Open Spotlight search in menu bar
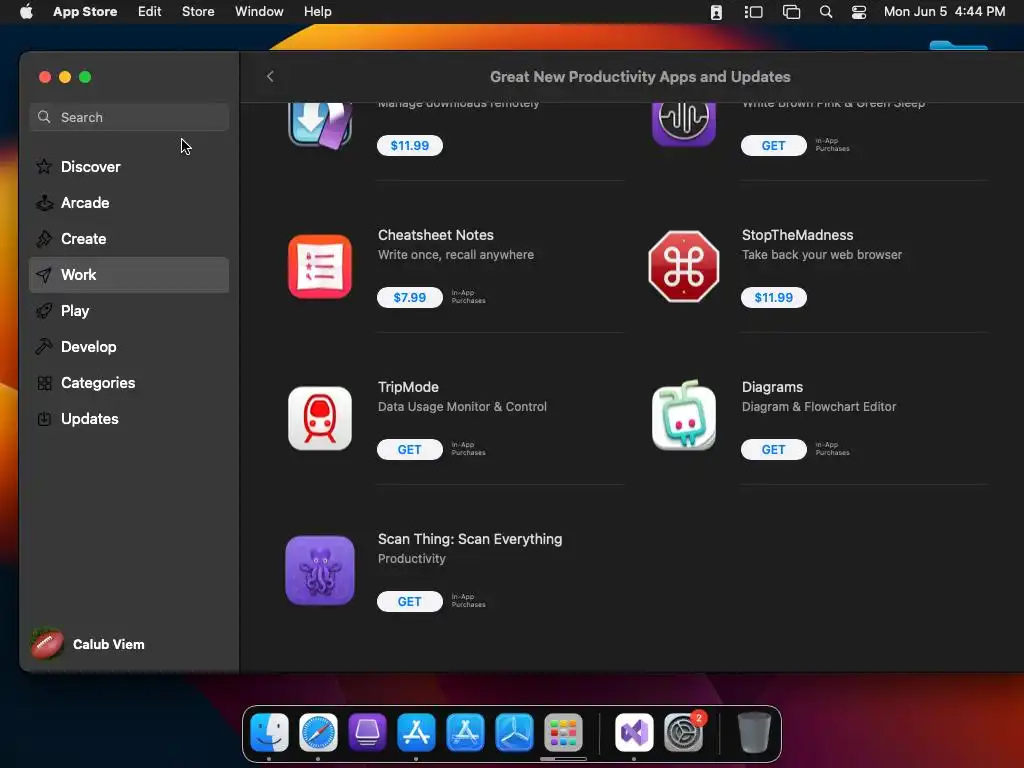Viewport: 1024px width, 768px height. (825, 12)
